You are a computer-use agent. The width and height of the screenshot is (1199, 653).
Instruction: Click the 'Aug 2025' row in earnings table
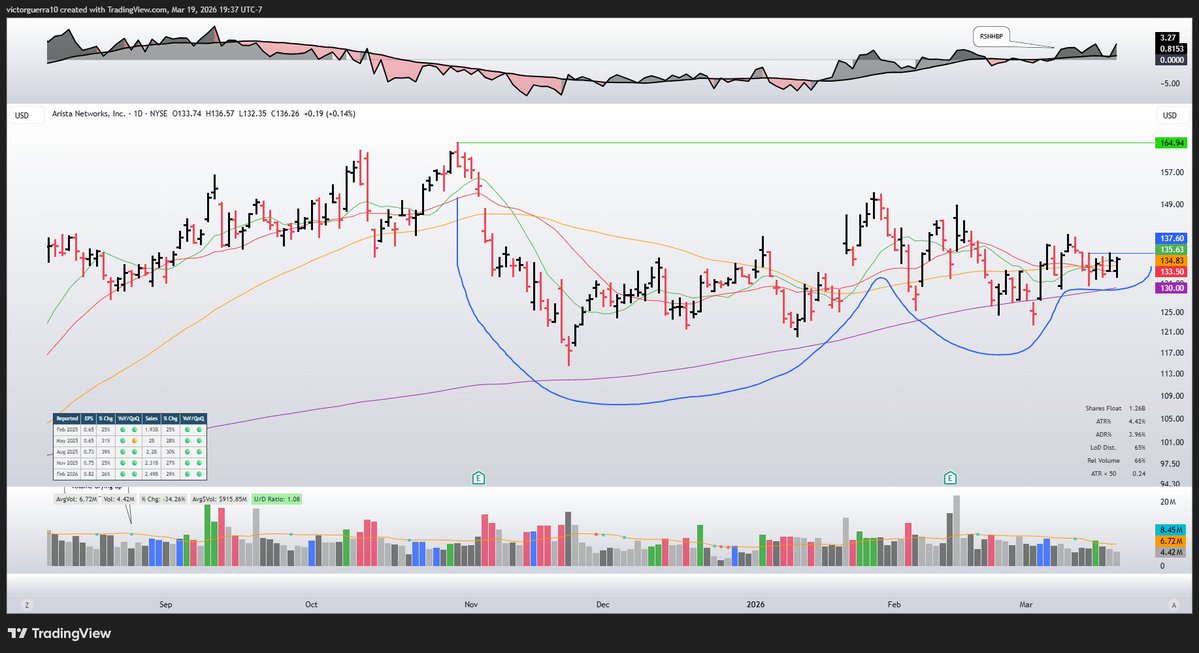click(x=129, y=452)
